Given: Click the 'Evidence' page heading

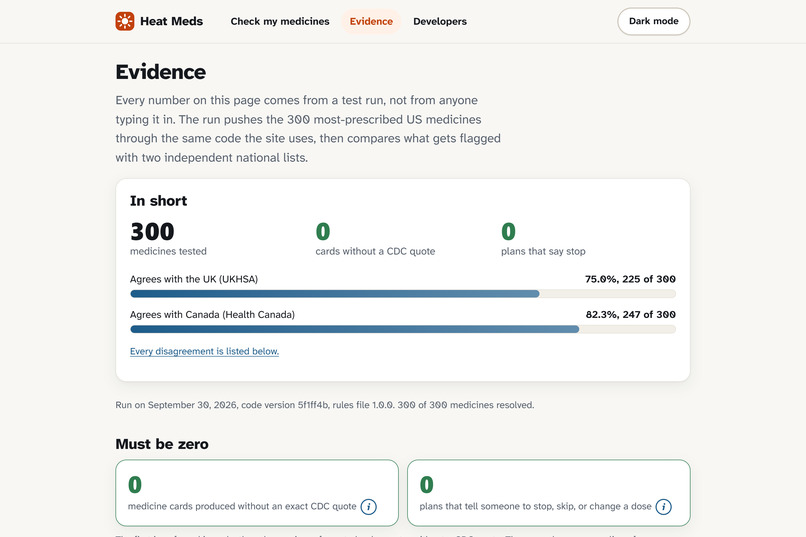Looking at the screenshot, I should pos(160,72).
